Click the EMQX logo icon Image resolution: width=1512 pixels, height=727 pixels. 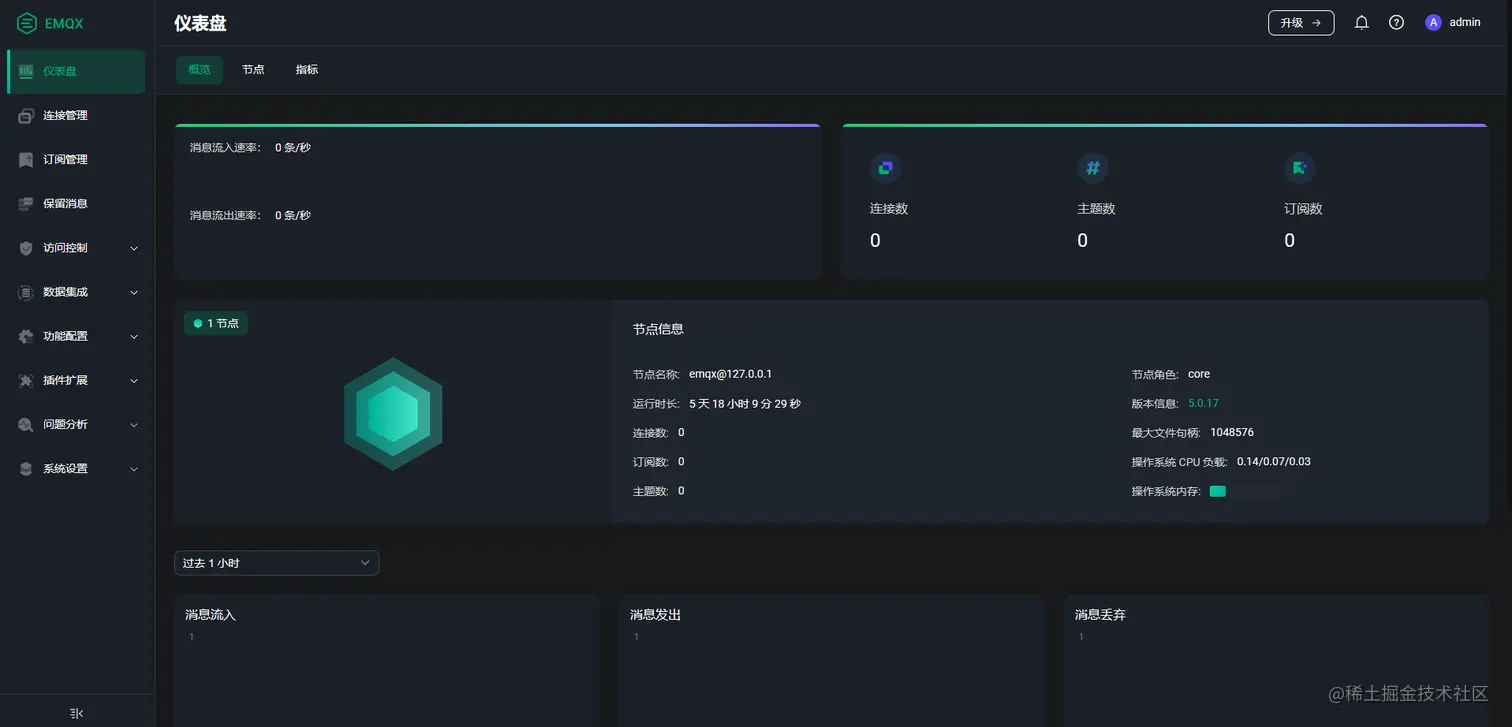27,23
